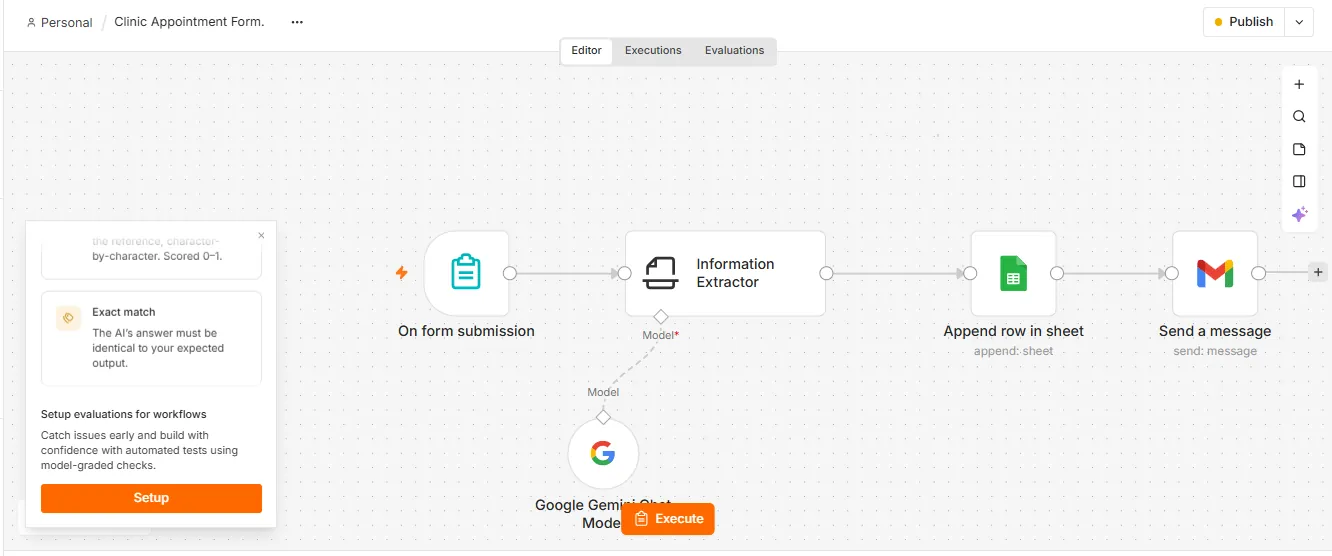Select the Google Gemini Chat Model node
1332x556 pixels.
click(x=603, y=454)
